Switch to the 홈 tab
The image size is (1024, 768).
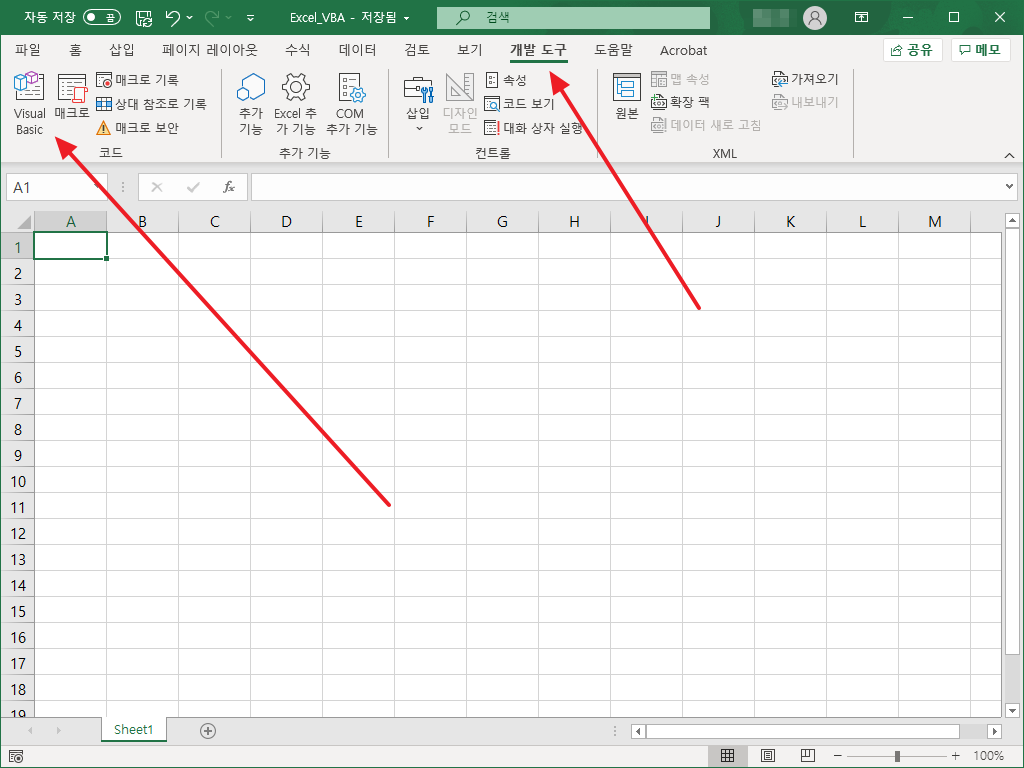[x=75, y=50]
